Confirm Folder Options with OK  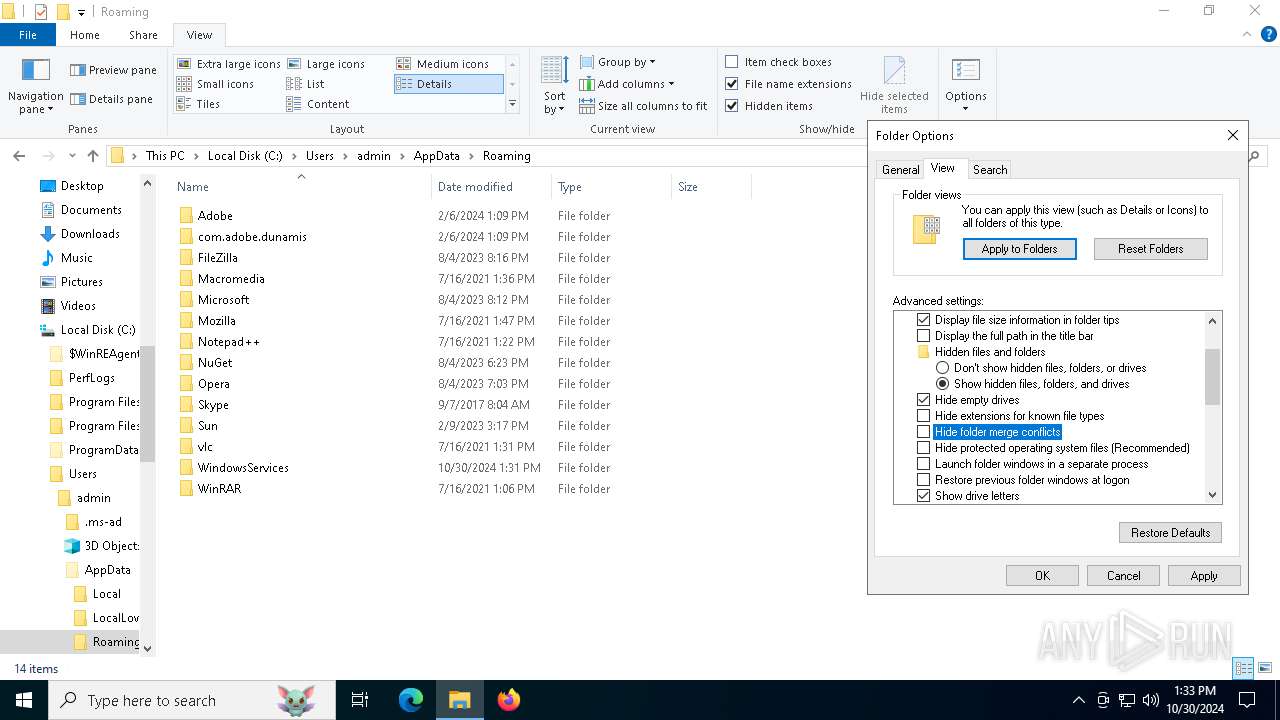[x=1042, y=576]
